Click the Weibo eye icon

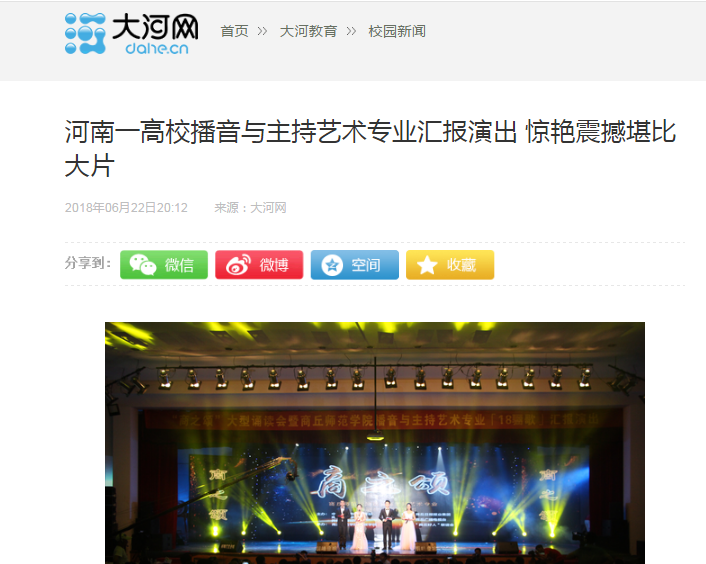point(238,265)
